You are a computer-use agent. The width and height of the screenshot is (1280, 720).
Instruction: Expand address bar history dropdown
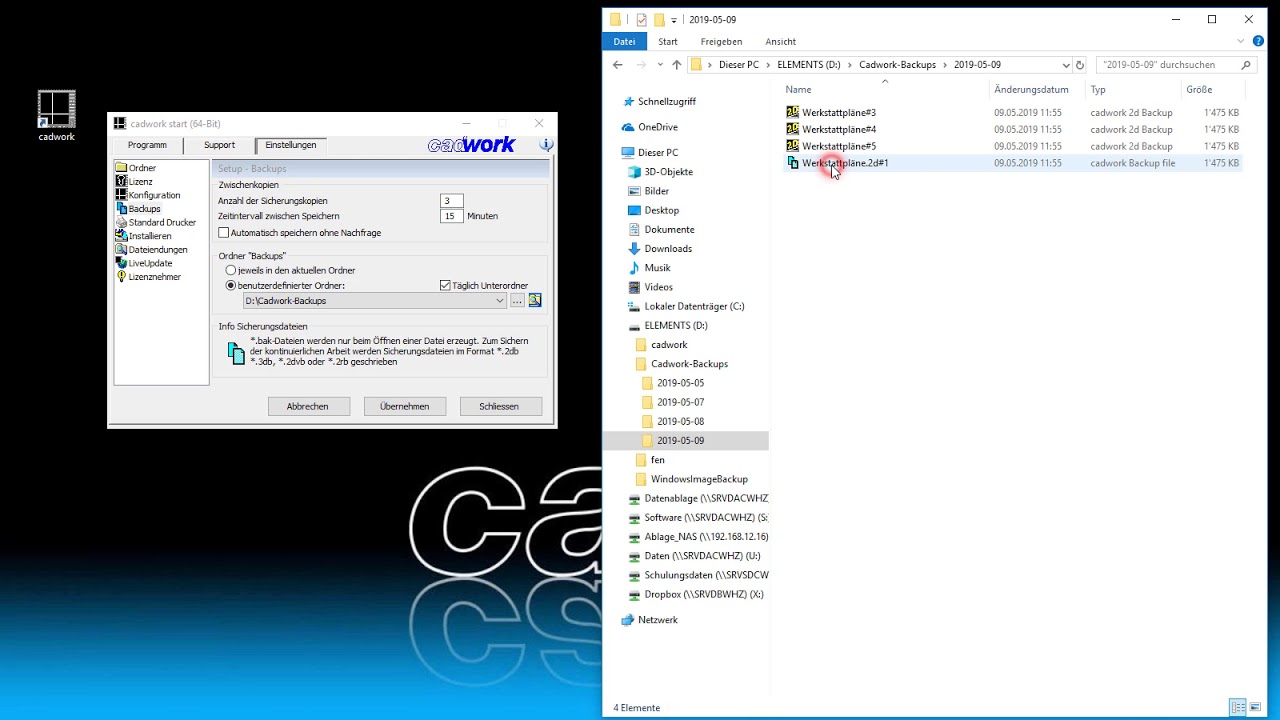(1065, 65)
